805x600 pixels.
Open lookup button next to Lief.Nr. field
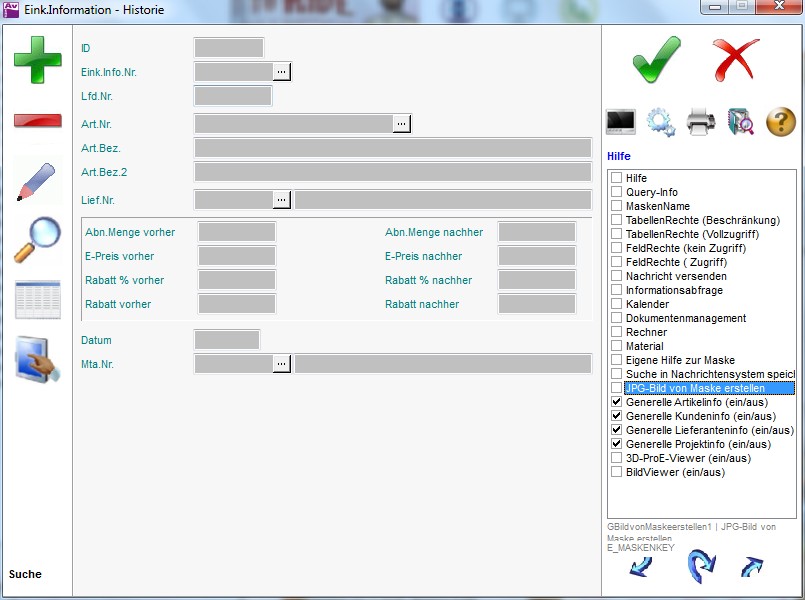282,200
